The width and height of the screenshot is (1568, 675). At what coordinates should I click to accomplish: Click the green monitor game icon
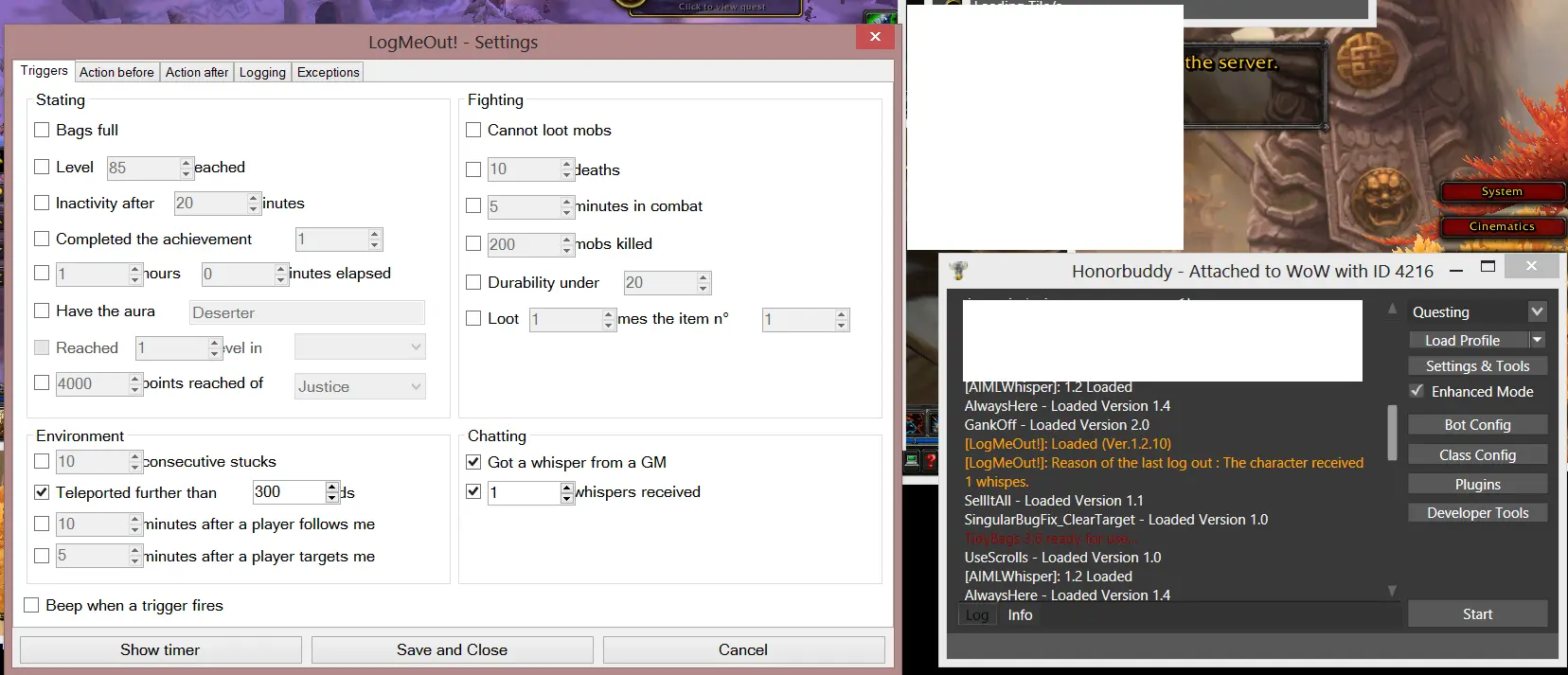coord(912,461)
